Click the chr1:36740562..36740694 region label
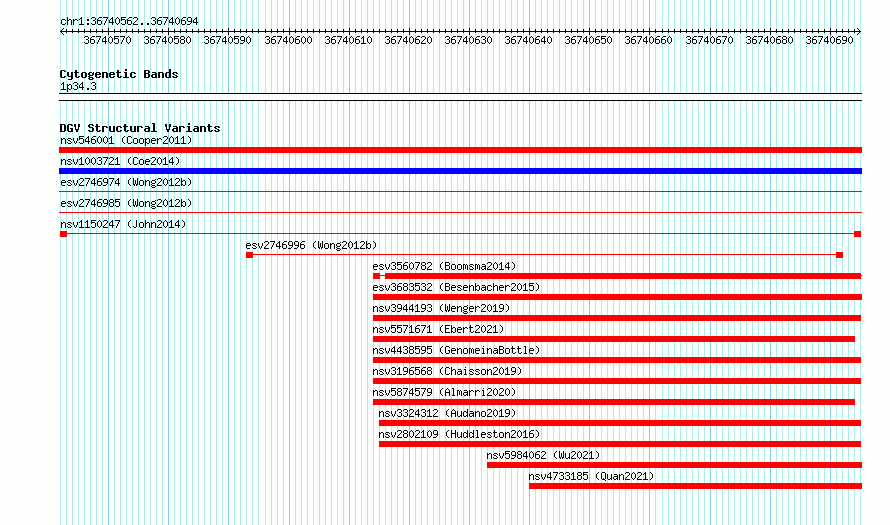The image size is (890, 525). pos(129,21)
